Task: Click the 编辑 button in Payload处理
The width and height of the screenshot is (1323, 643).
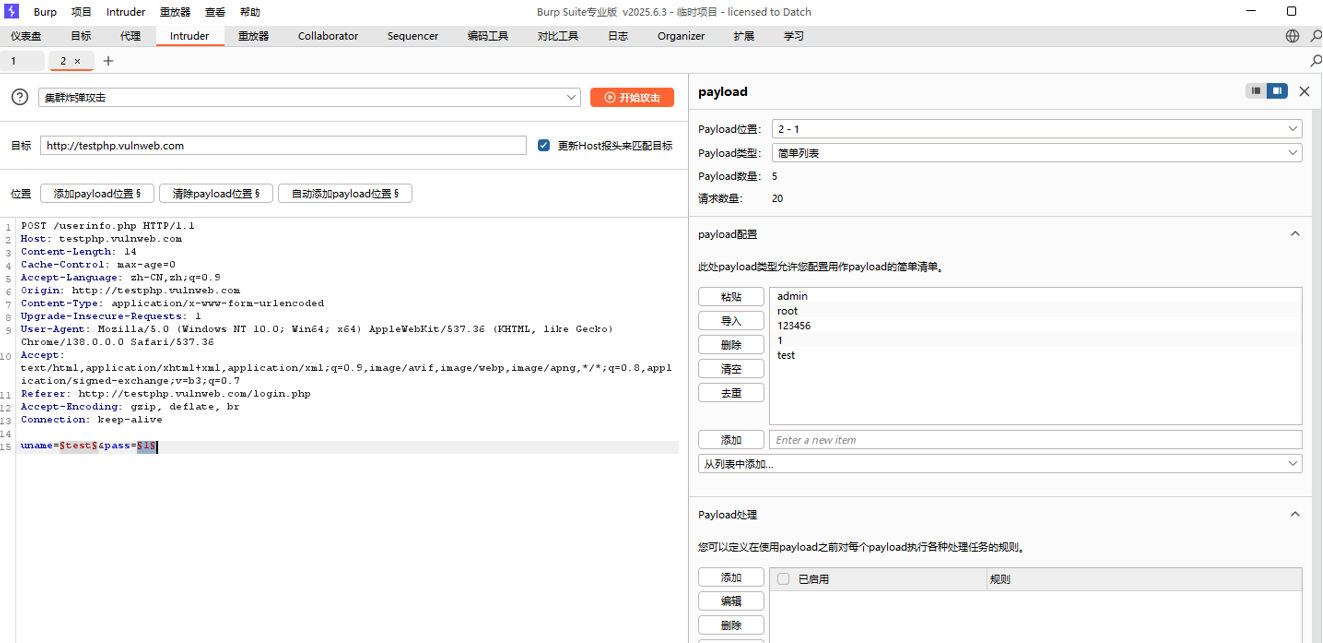Action: coord(731,601)
